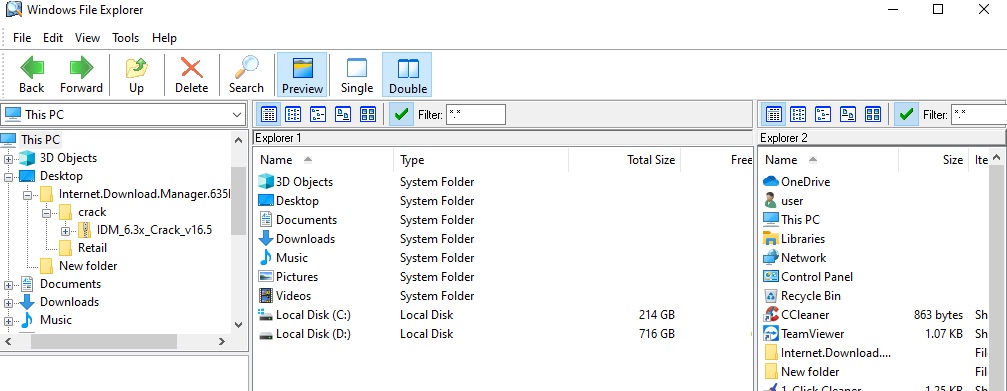Click the Explorer 1 Filter input field

click(476, 115)
